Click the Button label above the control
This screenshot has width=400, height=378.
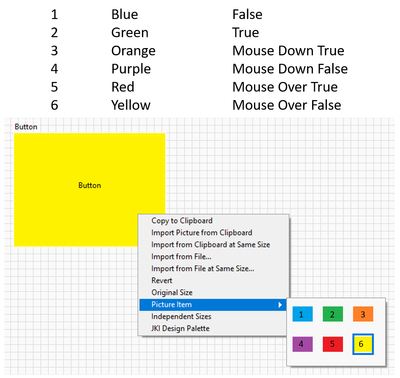pyautogui.click(x=26, y=127)
